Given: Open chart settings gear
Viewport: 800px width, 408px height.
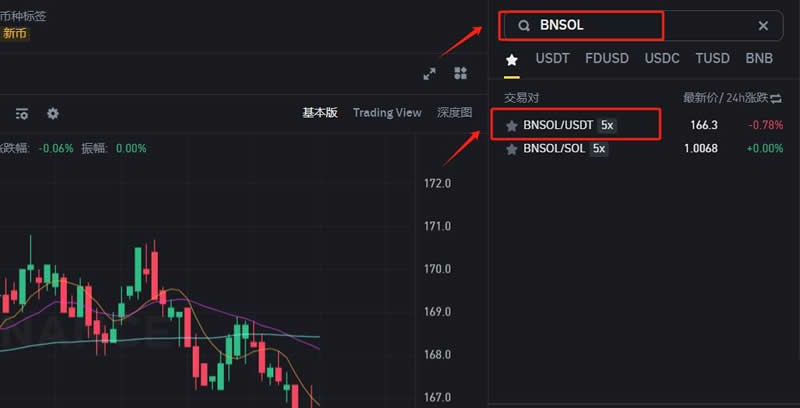Looking at the screenshot, I should tap(53, 114).
